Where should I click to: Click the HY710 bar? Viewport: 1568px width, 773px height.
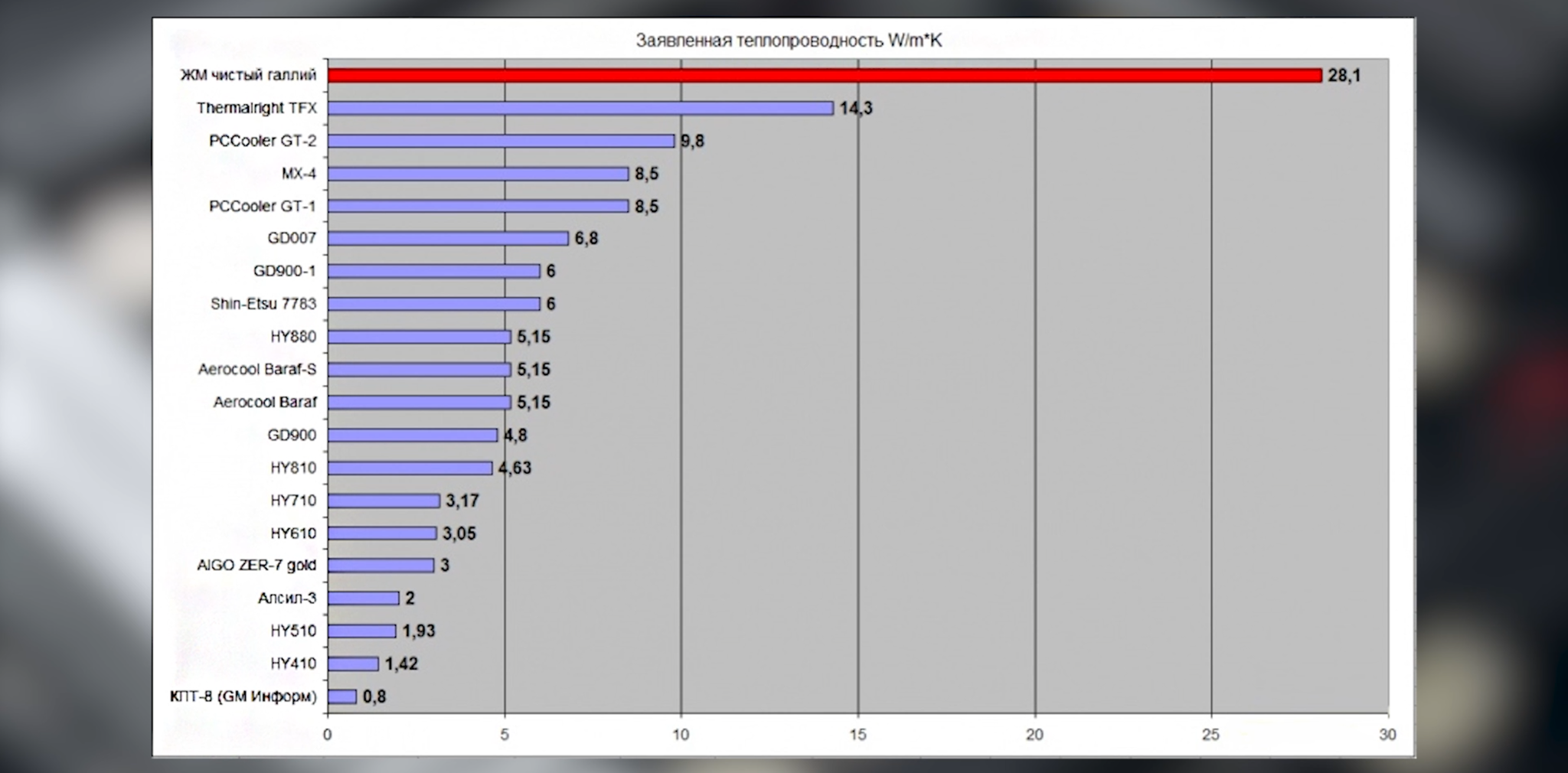pyautogui.click(x=384, y=501)
